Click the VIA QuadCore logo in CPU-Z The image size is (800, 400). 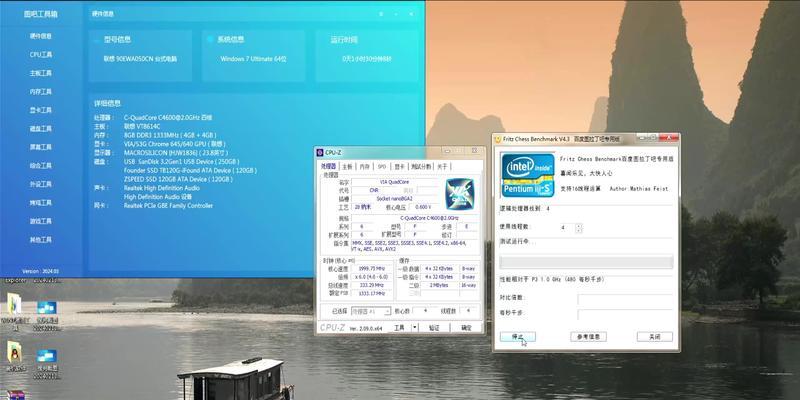(x=460, y=194)
